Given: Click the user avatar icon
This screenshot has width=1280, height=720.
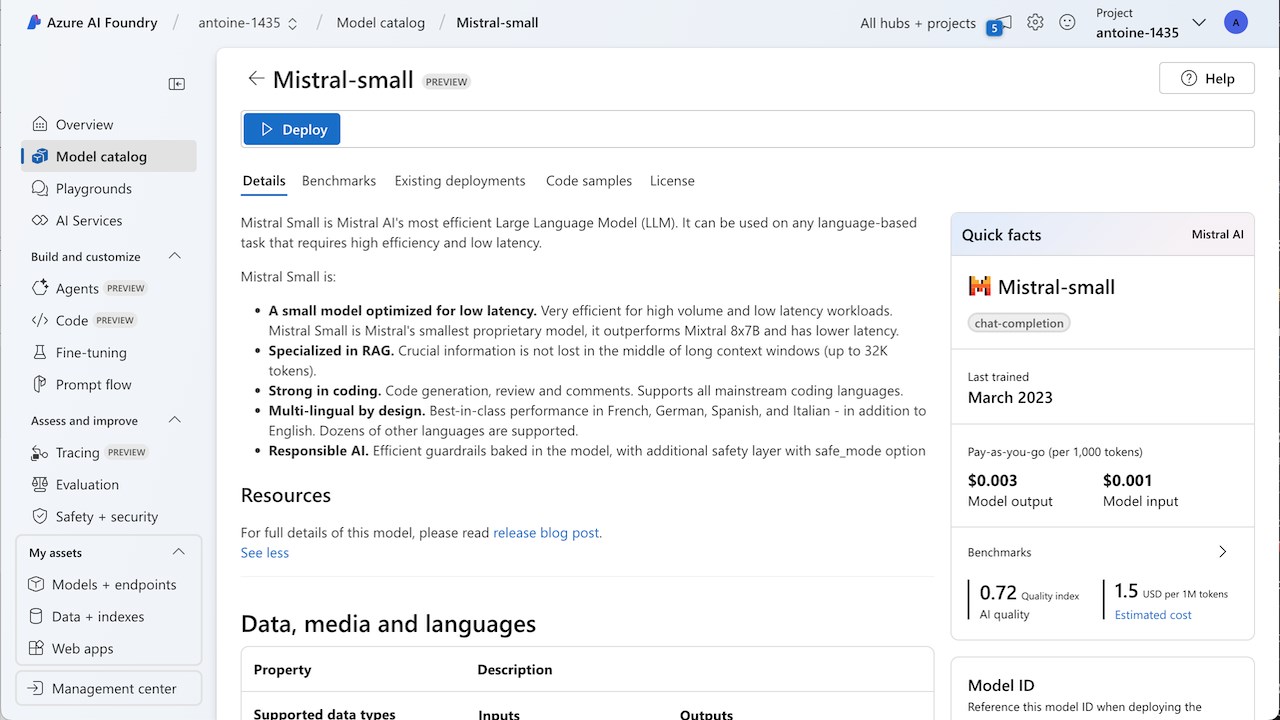Looking at the screenshot, I should point(1236,22).
